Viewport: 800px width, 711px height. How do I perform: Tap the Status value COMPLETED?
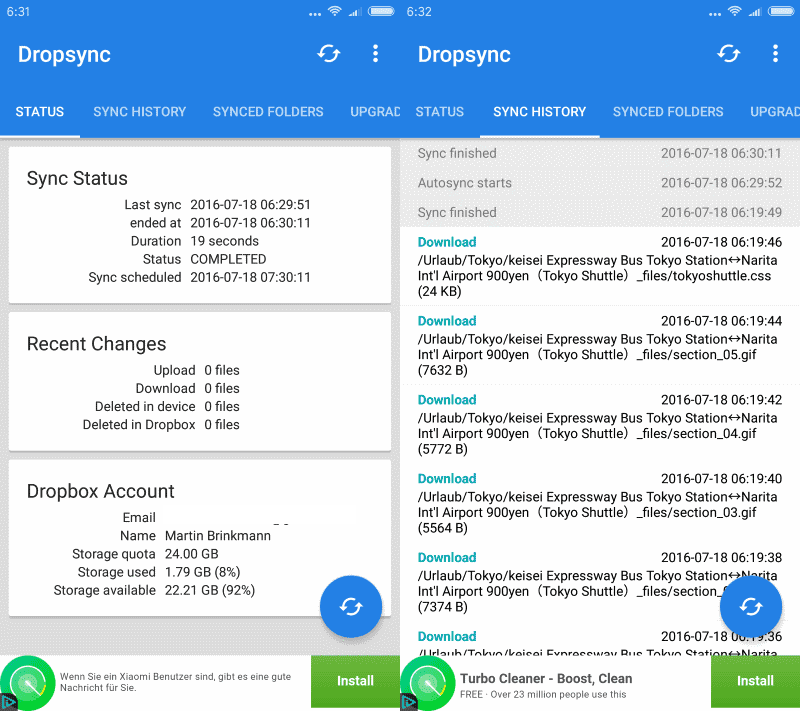coord(228,259)
